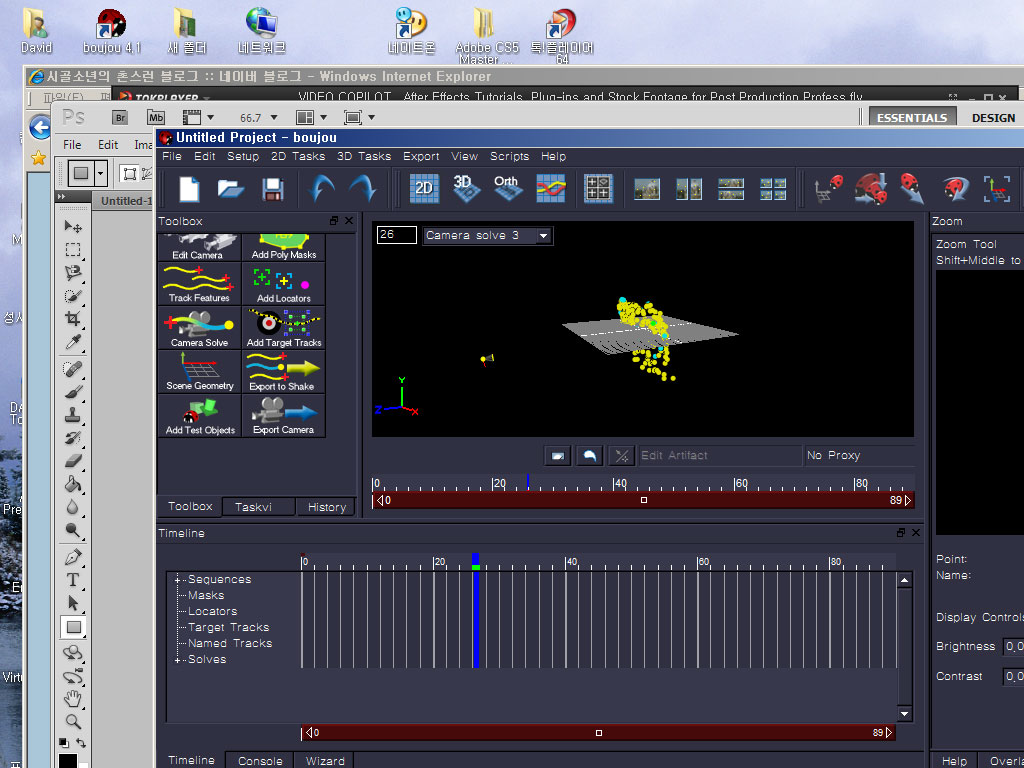Image resolution: width=1024 pixels, height=768 pixels.
Task: Select Add Target Tracks in Toolbox
Action: pyautogui.click(x=283, y=328)
